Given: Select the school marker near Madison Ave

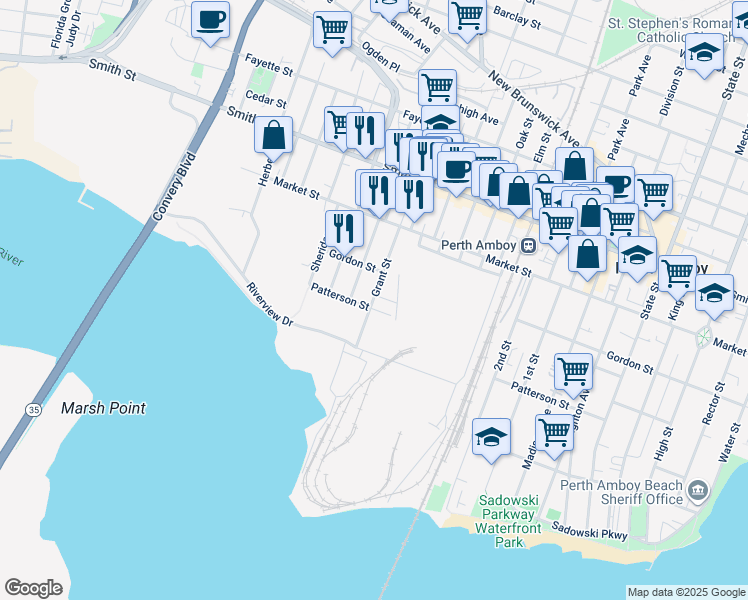Looking at the screenshot, I should point(491,437).
